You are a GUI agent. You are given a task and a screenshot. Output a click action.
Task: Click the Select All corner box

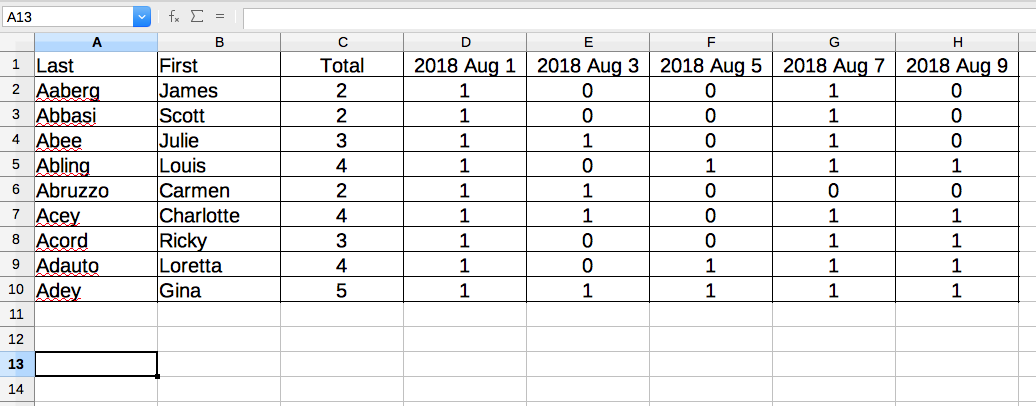pyautogui.click(x=17, y=42)
